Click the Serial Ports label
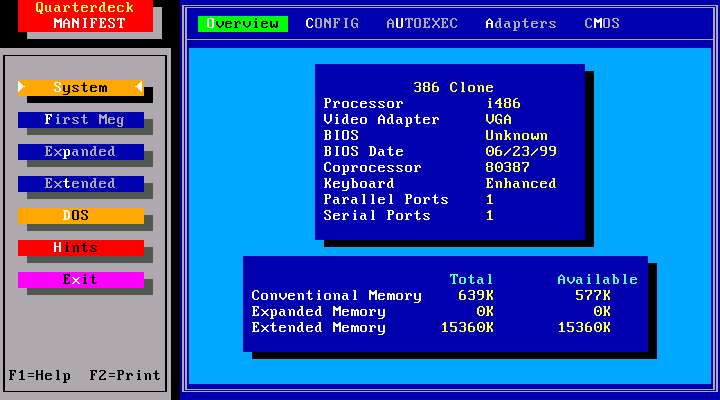The height and width of the screenshot is (400, 720). (x=377, y=215)
